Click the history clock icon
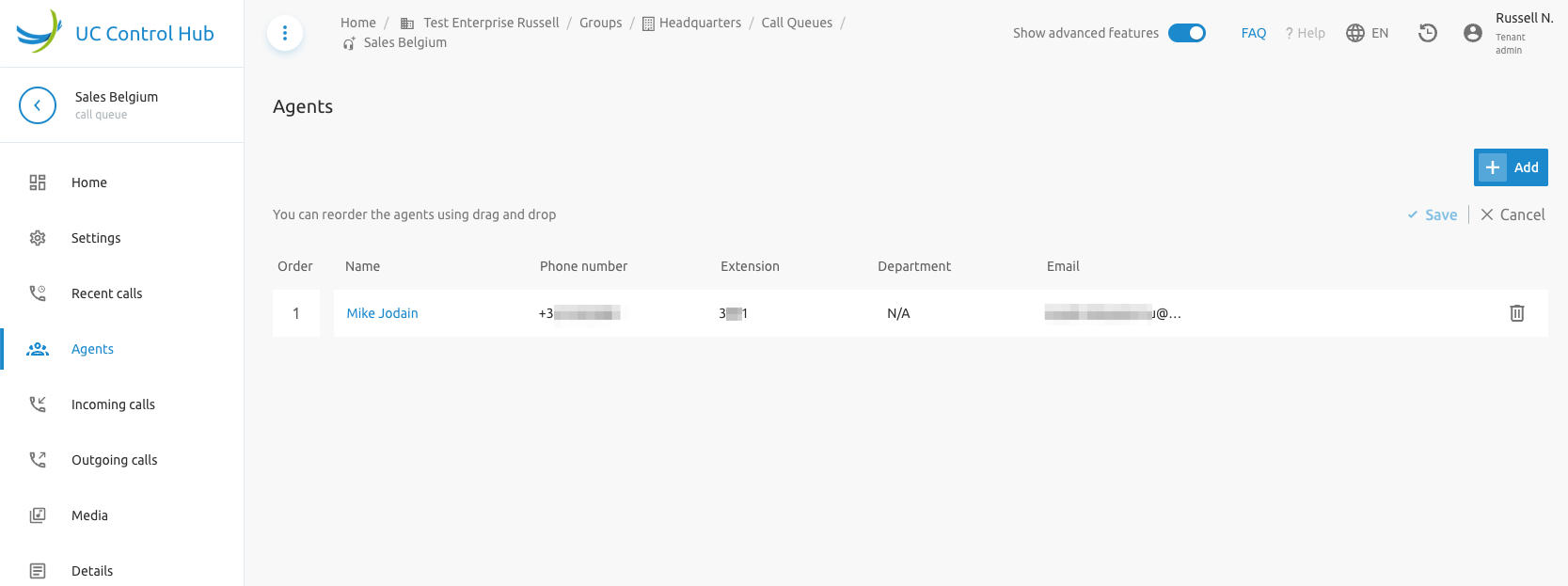The width and height of the screenshot is (1568, 586). [x=1428, y=33]
